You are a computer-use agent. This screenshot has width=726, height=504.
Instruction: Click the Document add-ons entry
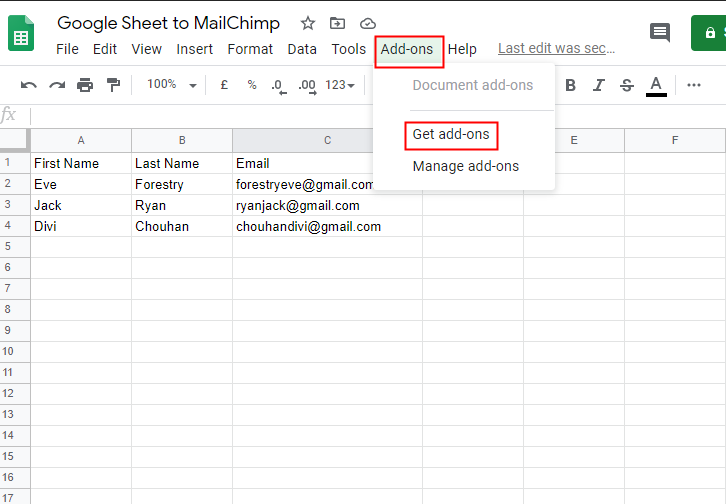tap(473, 85)
